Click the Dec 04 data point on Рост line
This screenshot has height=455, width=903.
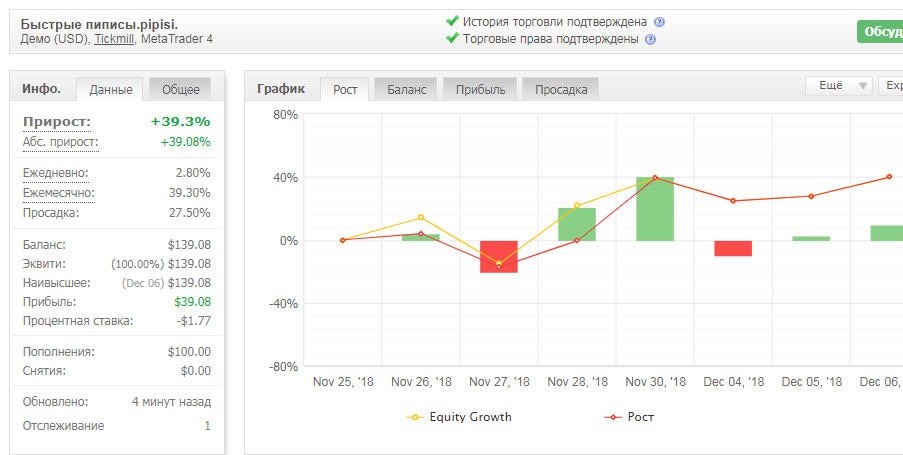(x=733, y=201)
